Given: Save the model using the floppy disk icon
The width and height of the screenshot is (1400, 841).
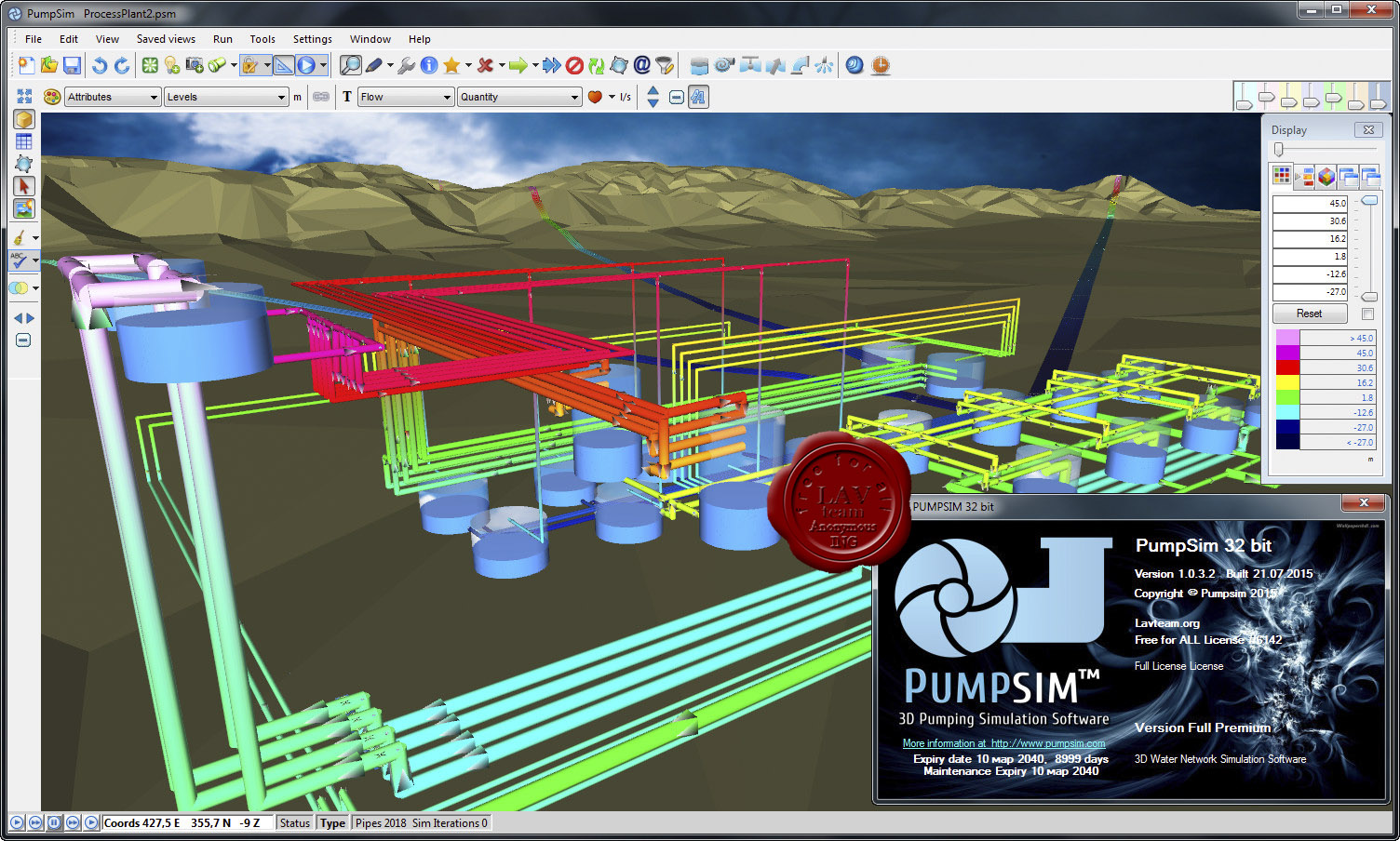Looking at the screenshot, I should [x=72, y=65].
